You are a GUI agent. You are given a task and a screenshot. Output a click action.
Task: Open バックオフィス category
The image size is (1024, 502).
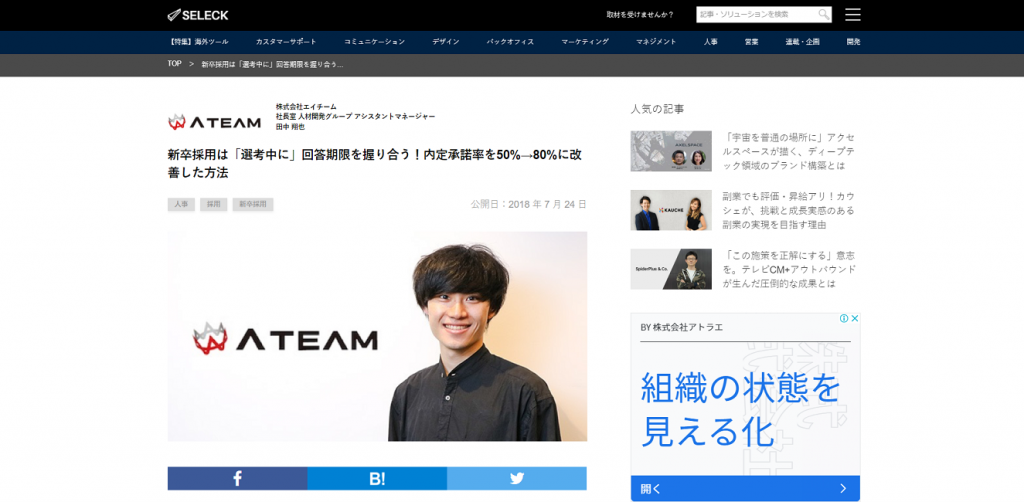pos(510,42)
